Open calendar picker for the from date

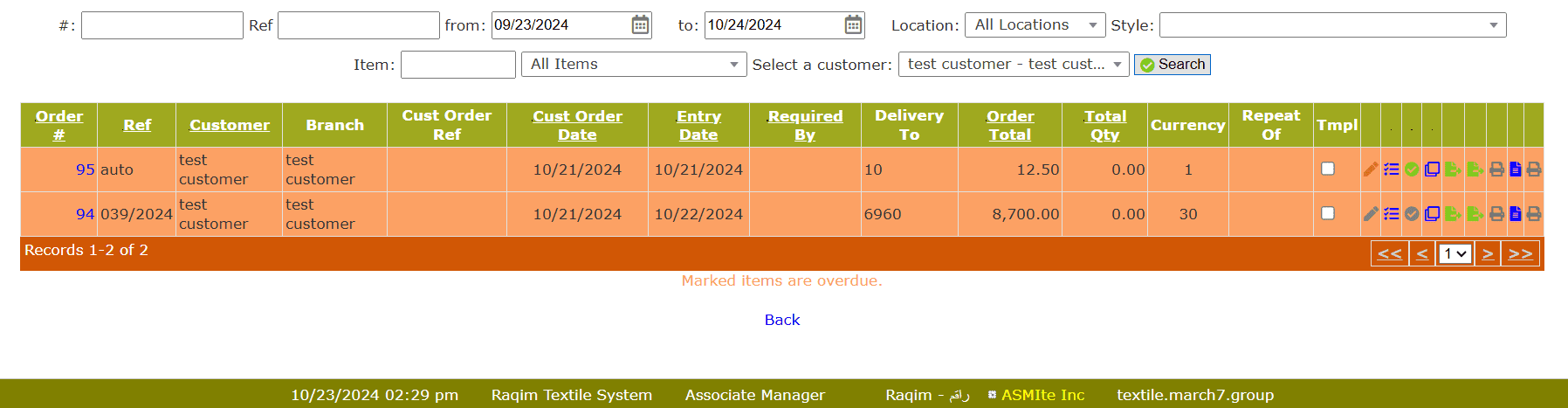640,25
